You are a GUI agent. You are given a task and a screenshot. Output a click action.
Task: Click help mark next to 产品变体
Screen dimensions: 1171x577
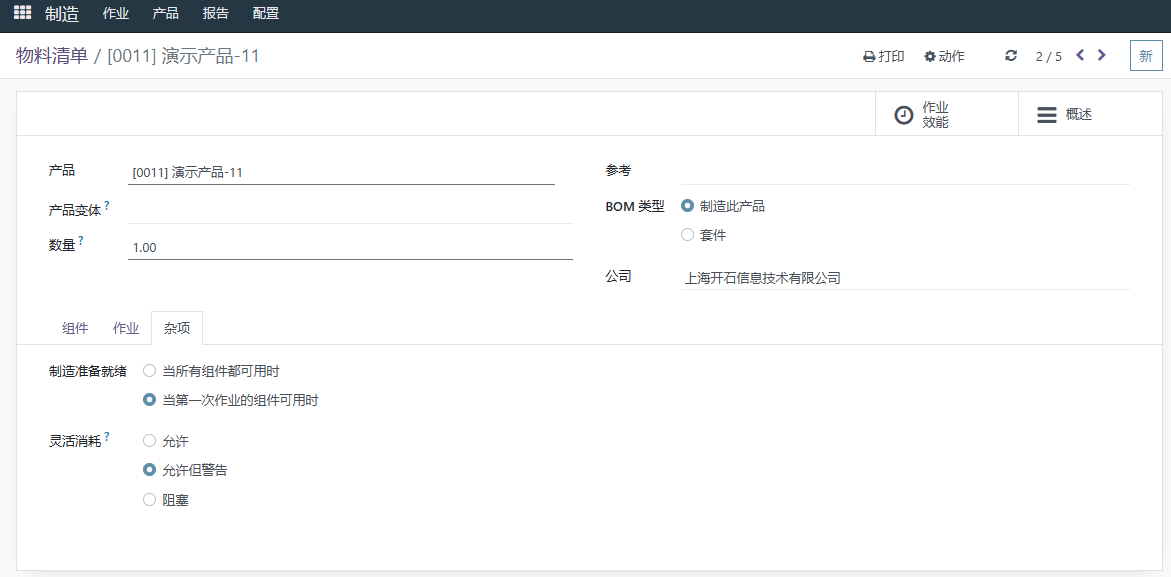coord(107,205)
